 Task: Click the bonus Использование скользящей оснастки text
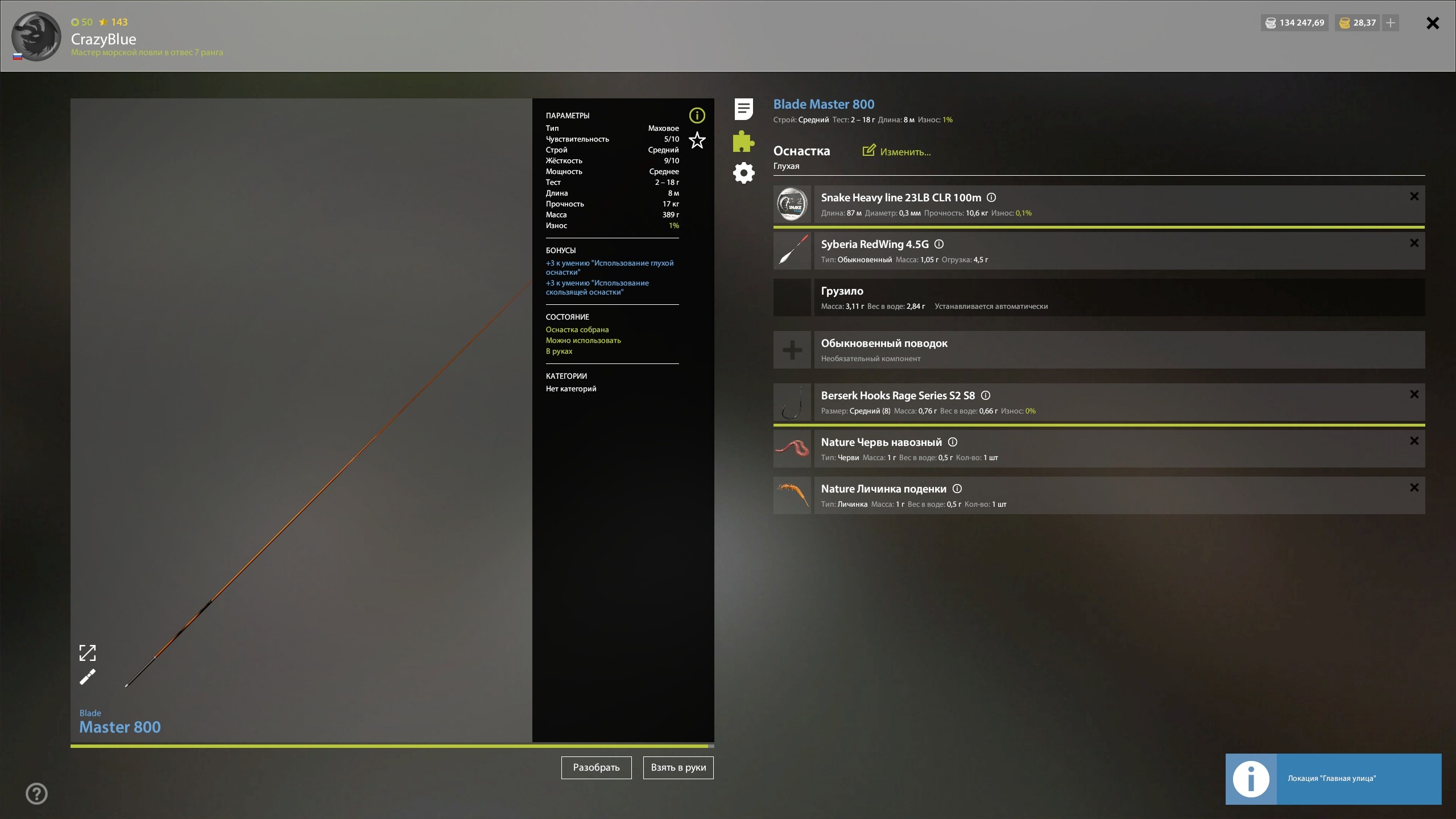597,287
